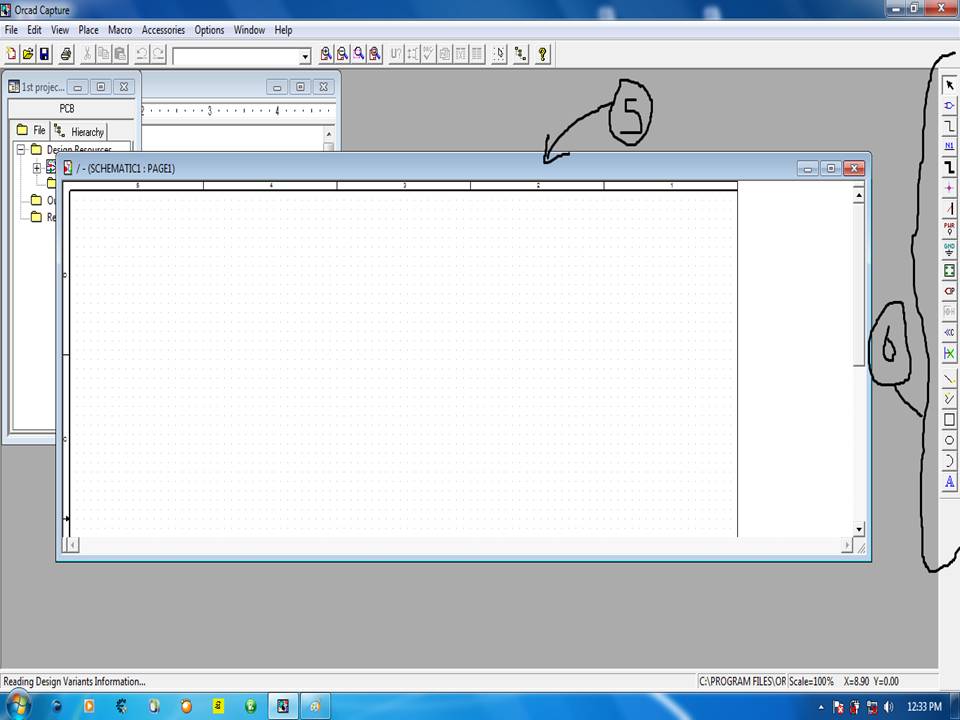The image size is (960, 720).
Task: Select the Place Junction tool
Action: (x=949, y=188)
